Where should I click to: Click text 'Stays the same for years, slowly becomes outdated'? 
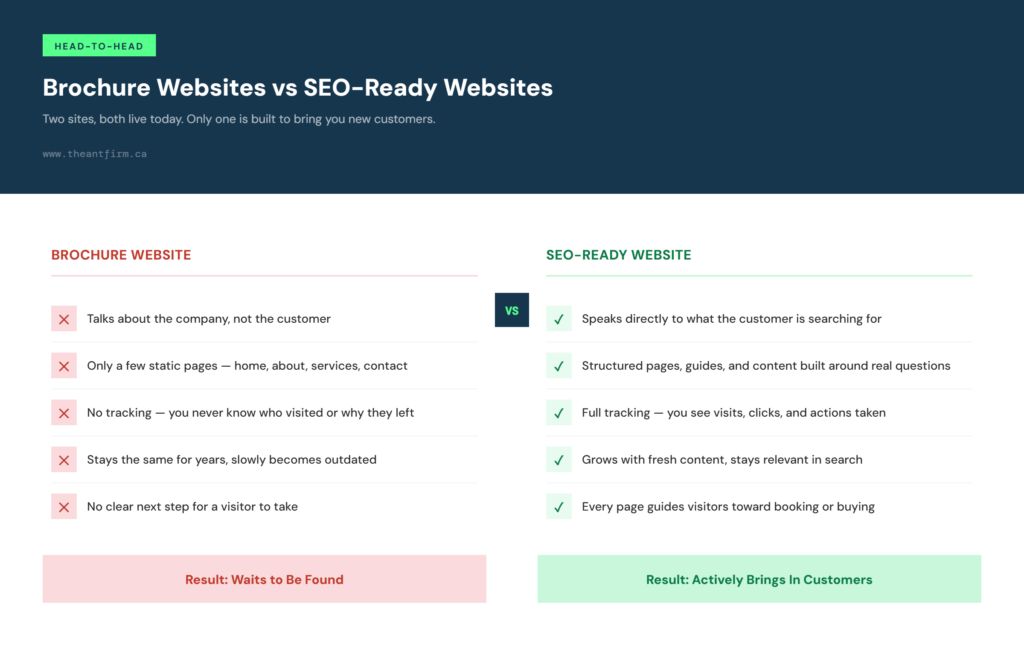(x=232, y=460)
